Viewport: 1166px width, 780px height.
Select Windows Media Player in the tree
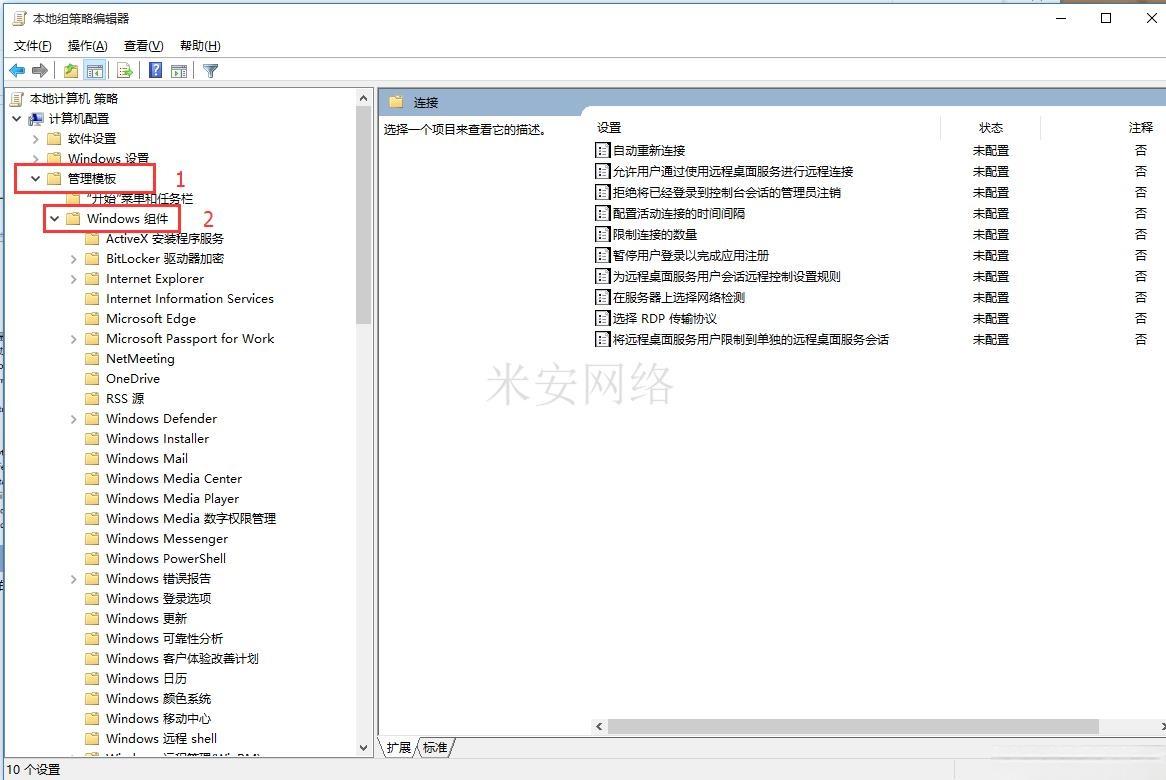173,499
